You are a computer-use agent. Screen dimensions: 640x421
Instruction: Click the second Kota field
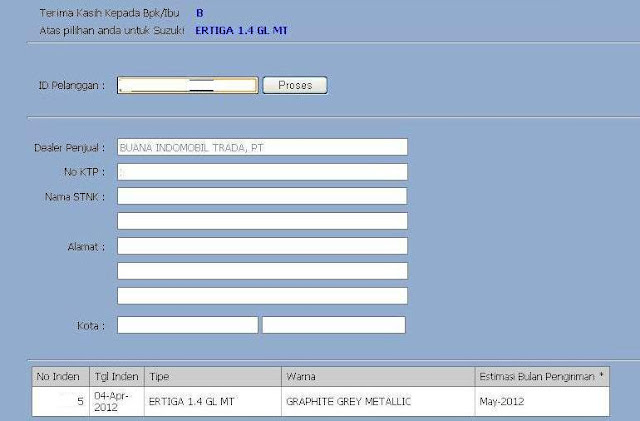click(334, 325)
